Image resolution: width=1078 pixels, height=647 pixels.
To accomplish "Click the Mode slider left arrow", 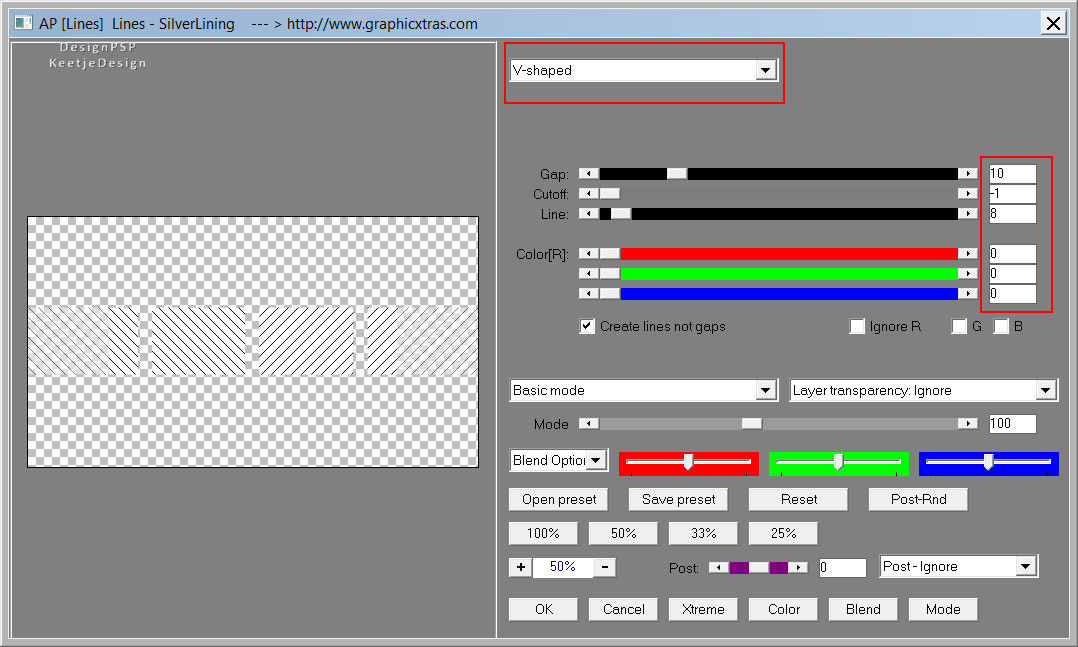I will click(x=589, y=424).
